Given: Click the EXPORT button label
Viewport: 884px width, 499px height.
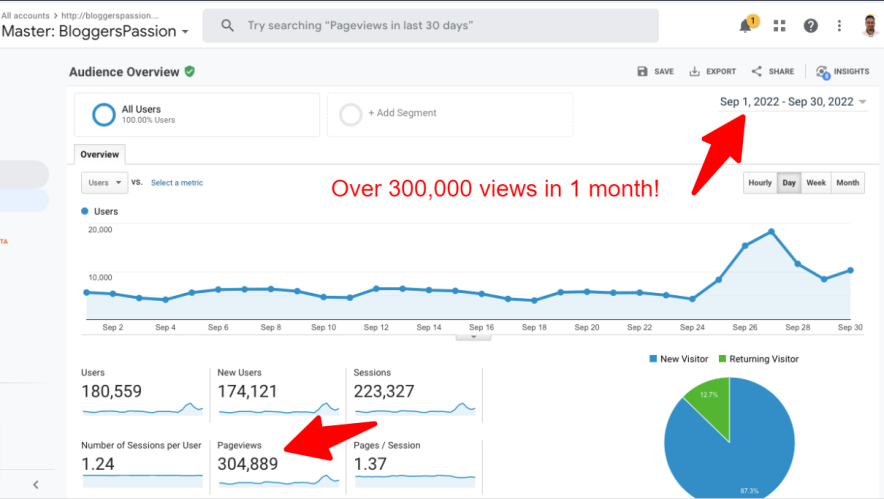Looking at the screenshot, I should tap(721, 72).
